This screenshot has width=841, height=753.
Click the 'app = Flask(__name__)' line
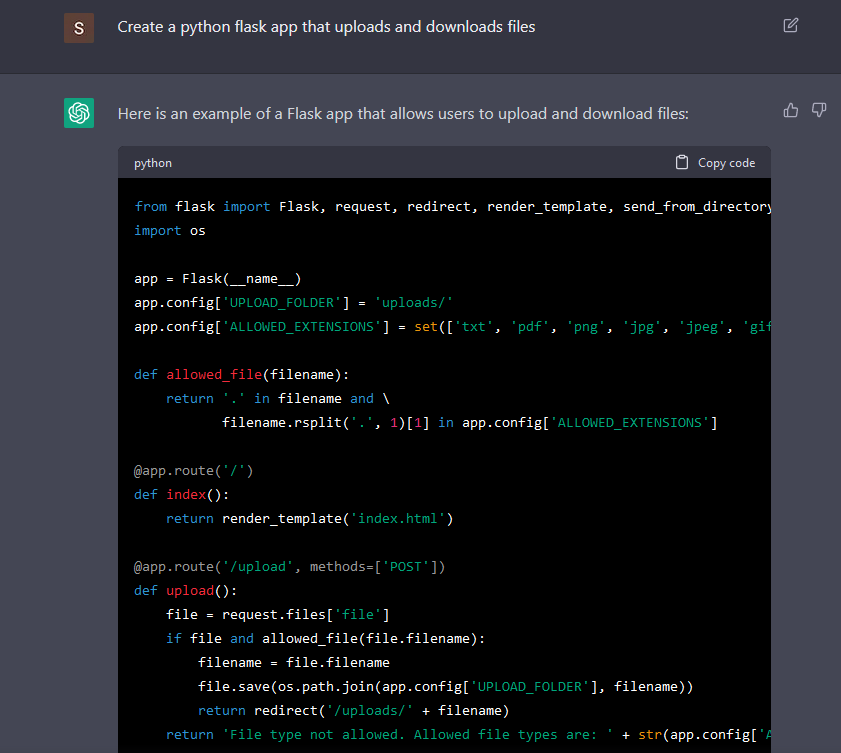click(218, 279)
